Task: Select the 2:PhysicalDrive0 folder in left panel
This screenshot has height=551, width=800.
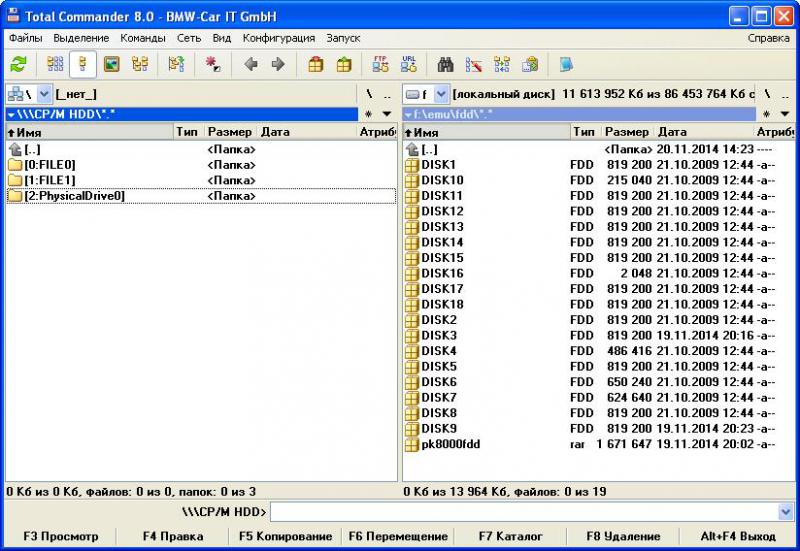Action: point(74,196)
